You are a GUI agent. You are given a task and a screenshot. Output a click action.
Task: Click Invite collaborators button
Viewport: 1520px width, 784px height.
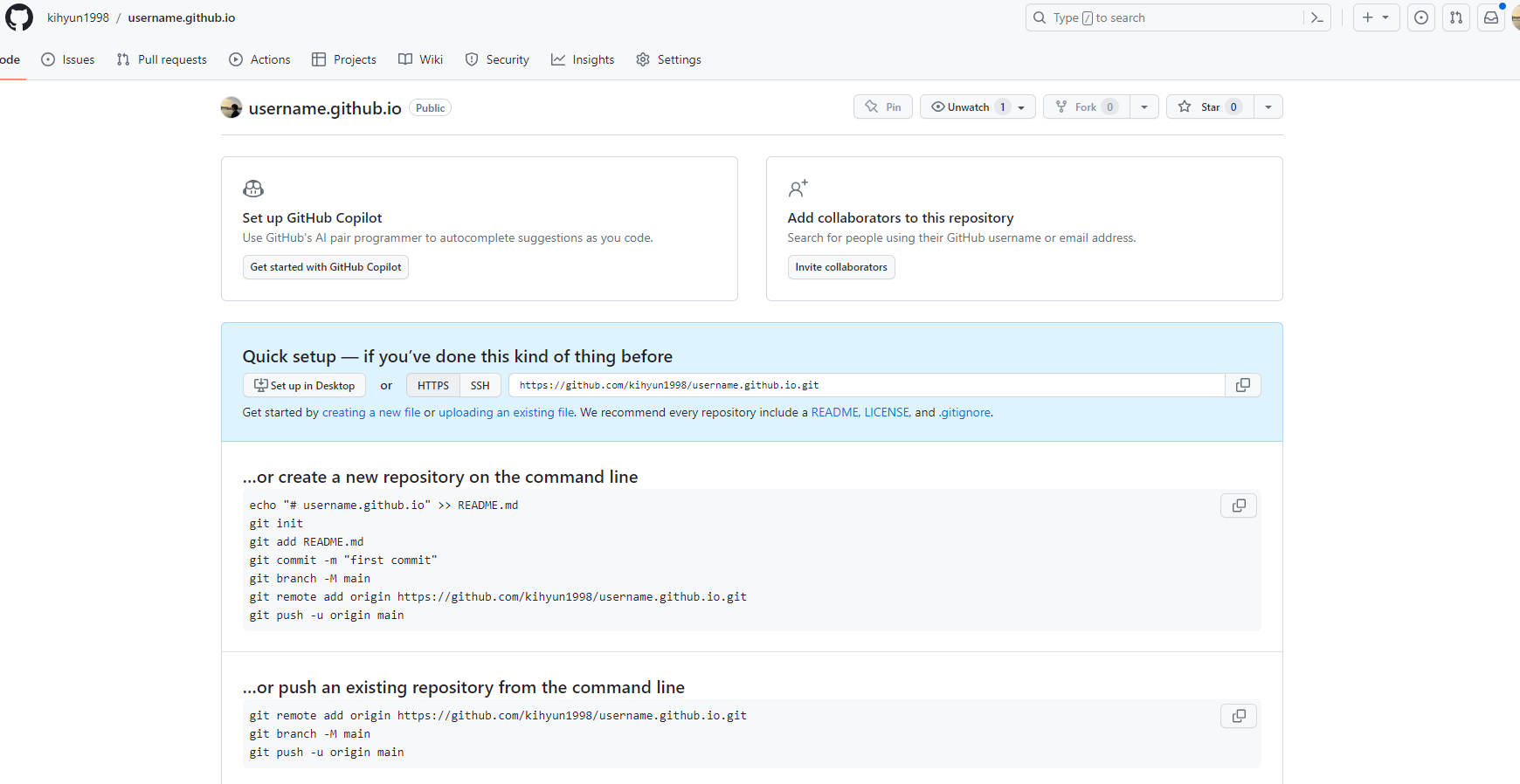click(x=841, y=267)
